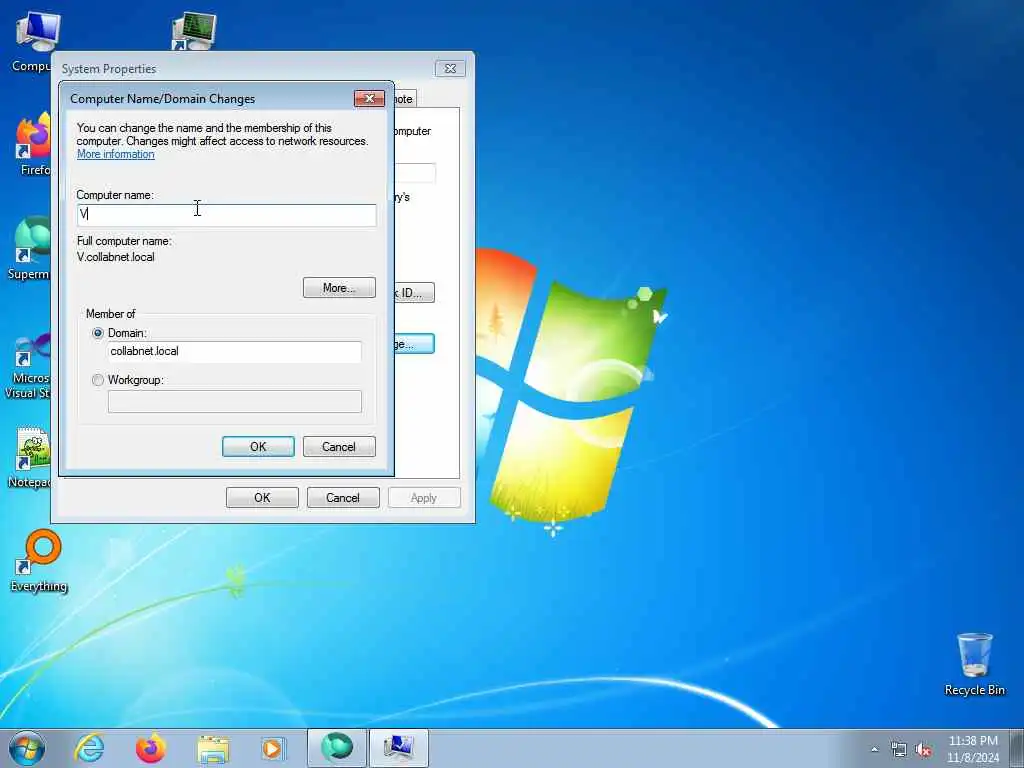The height and width of the screenshot is (768, 1024).
Task: Confirm Computer Name/Domain Changes with OK
Action: [258, 447]
